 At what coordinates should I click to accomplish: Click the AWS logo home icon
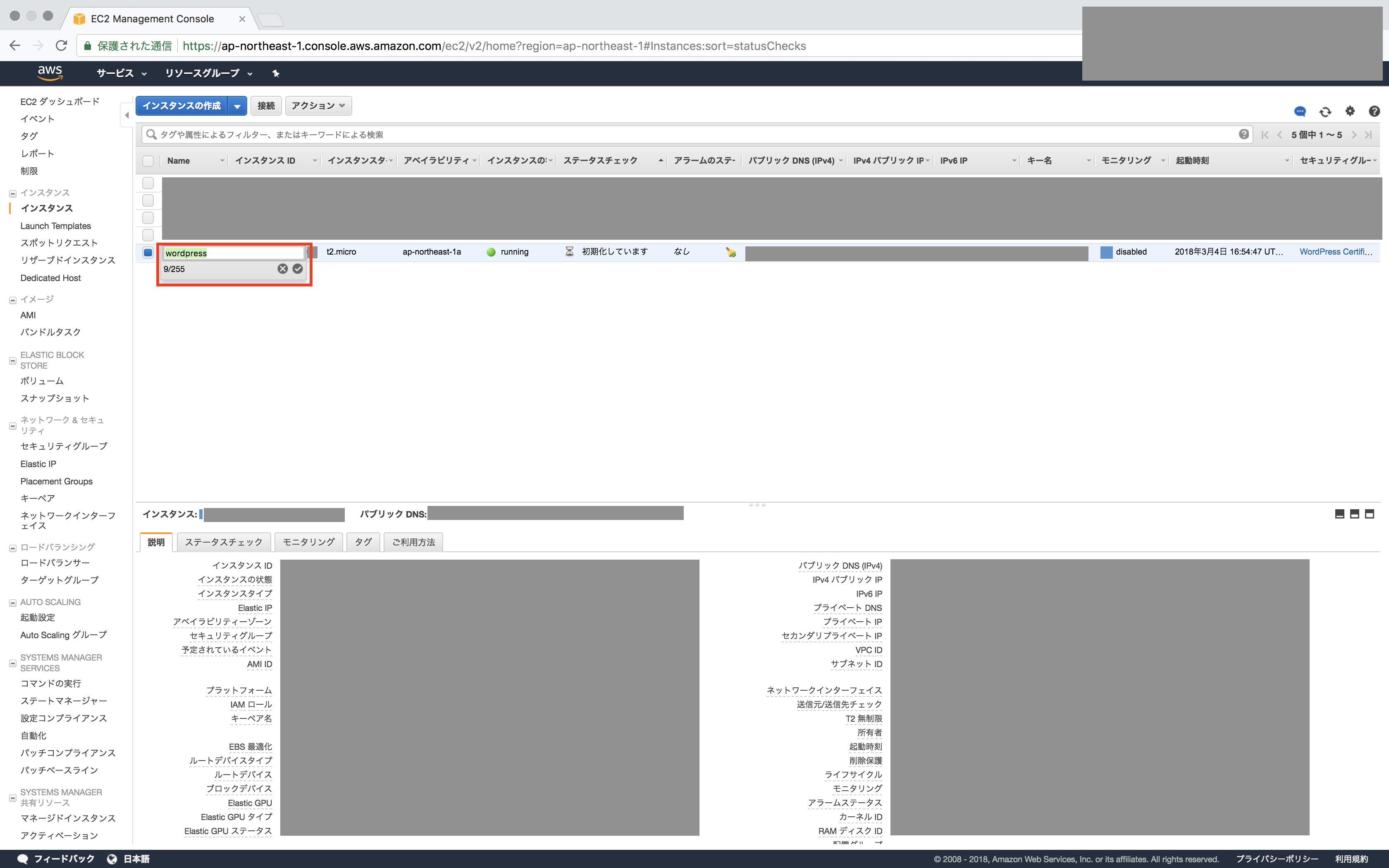50,72
